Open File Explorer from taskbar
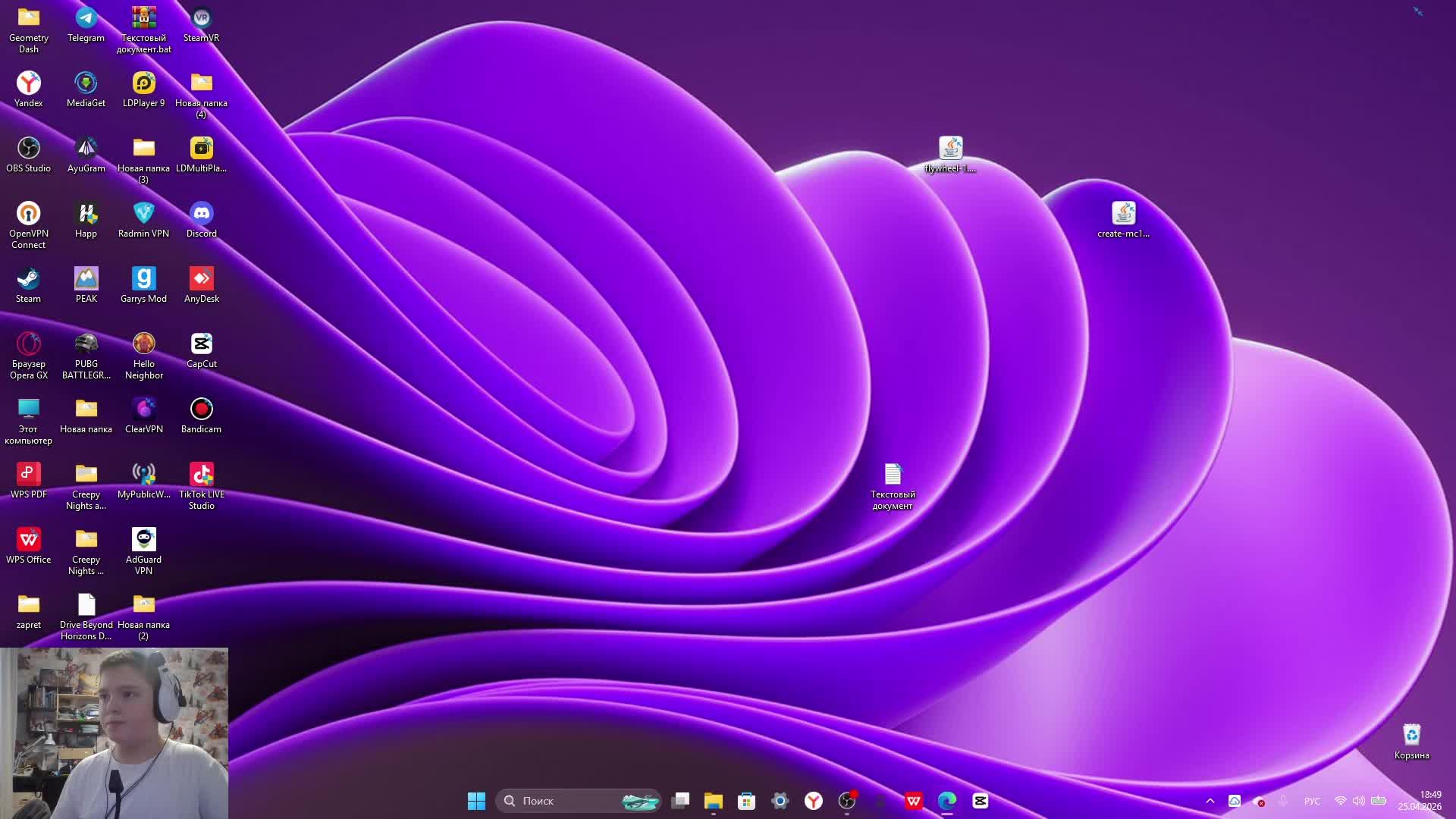Screen dimensions: 1456x819 point(713,801)
